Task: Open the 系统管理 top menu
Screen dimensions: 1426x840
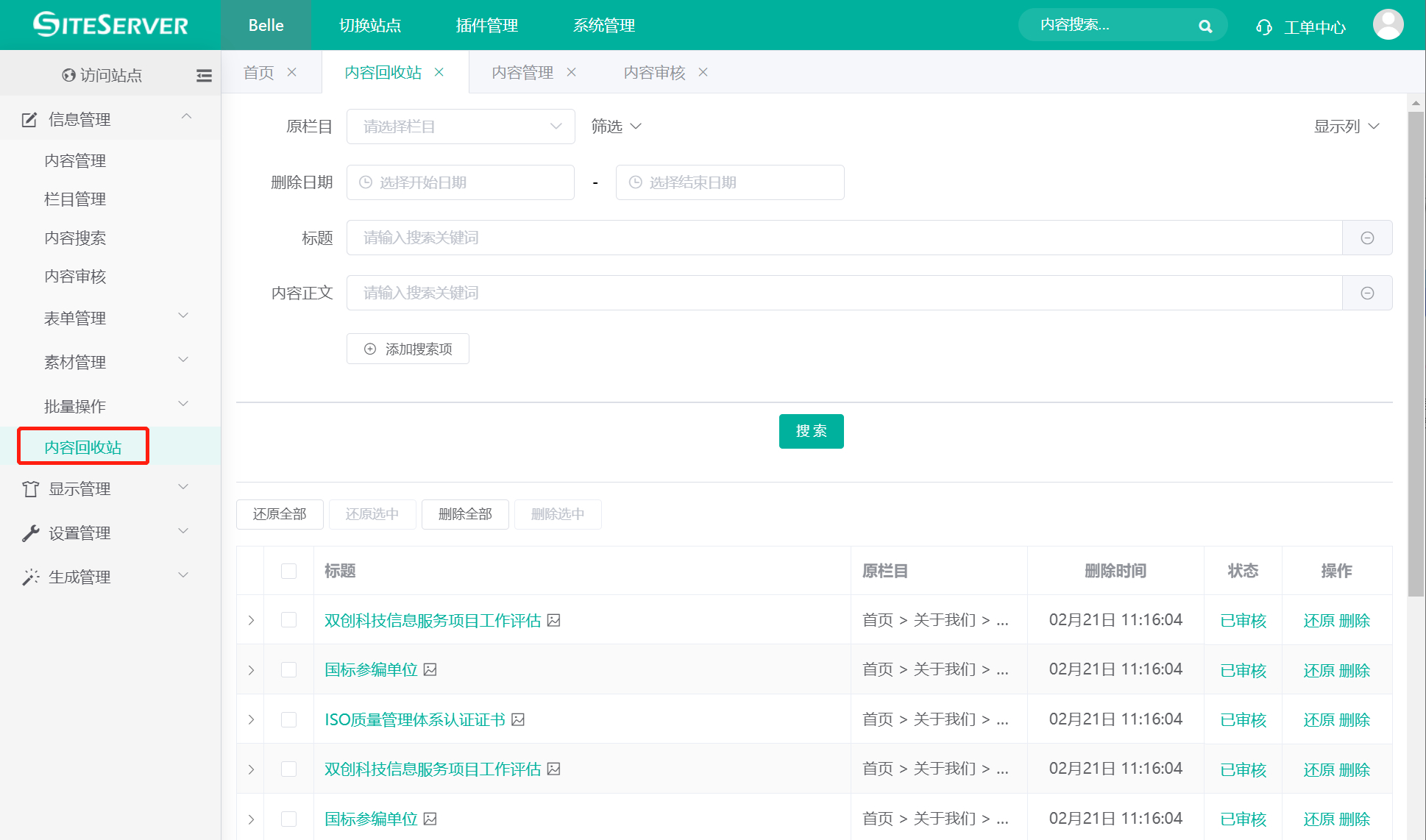Action: pyautogui.click(x=603, y=25)
